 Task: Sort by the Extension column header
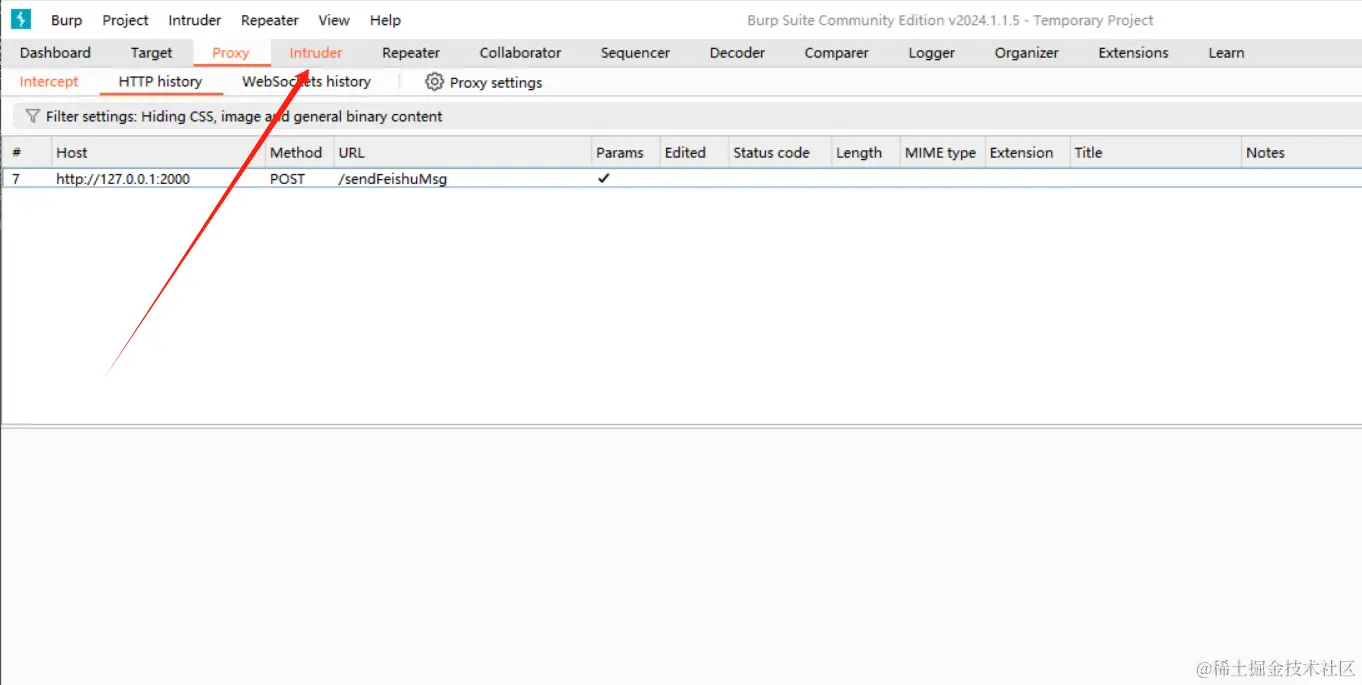click(x=1027, y=152)
